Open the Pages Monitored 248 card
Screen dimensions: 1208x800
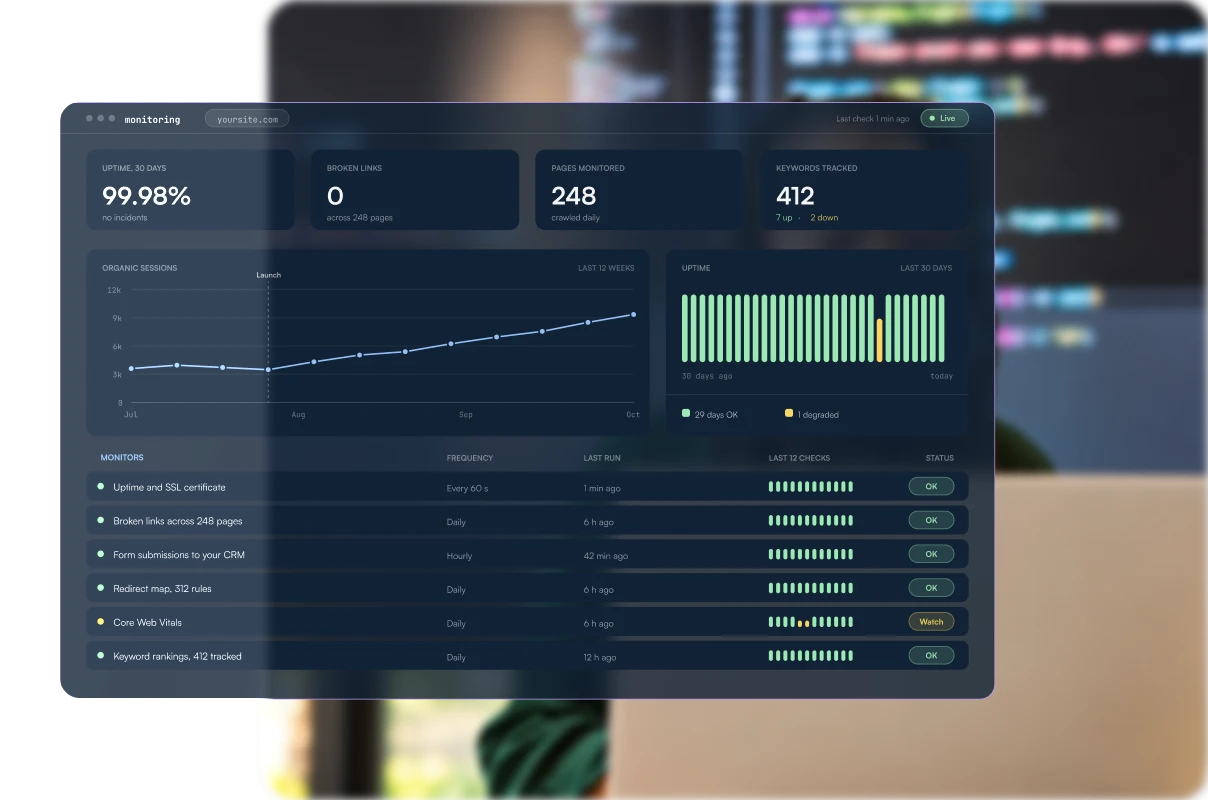click(639, 190)
